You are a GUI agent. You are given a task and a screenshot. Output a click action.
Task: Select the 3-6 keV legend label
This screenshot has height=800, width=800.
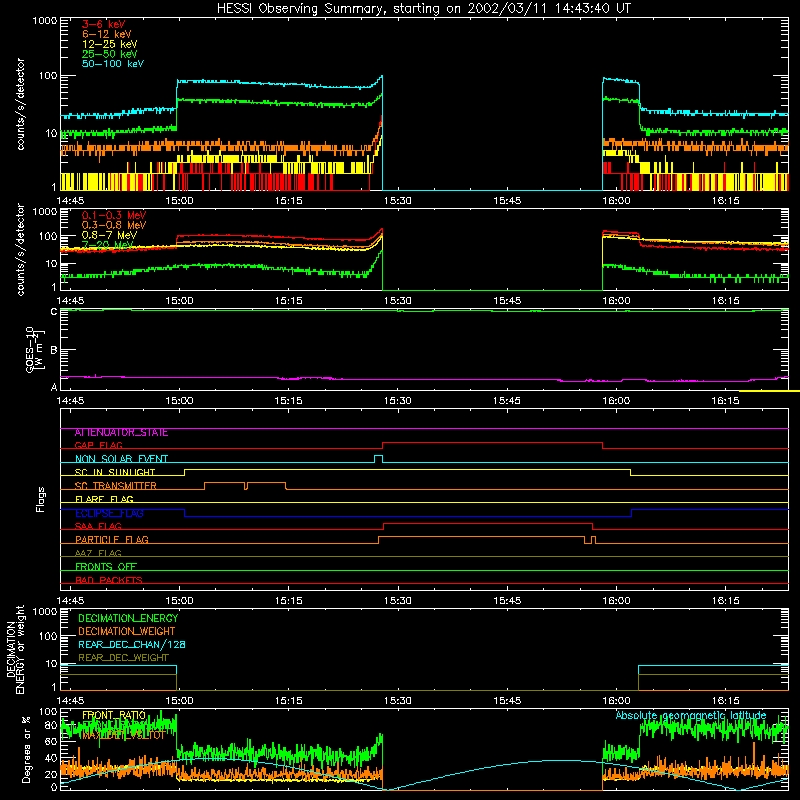(103, 24)
